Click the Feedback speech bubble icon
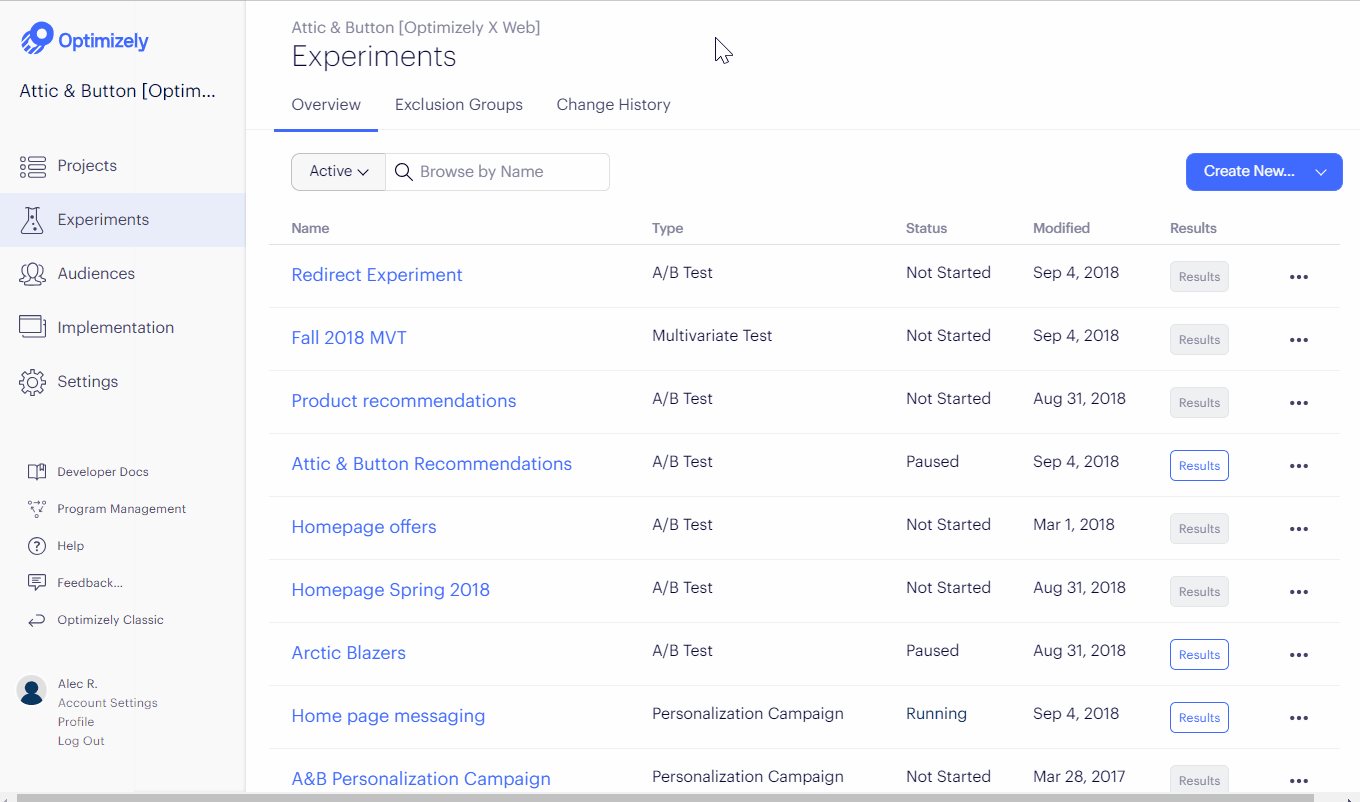Image resolution: width=1360 pixels, height=802 pixels. pos(37,583)
